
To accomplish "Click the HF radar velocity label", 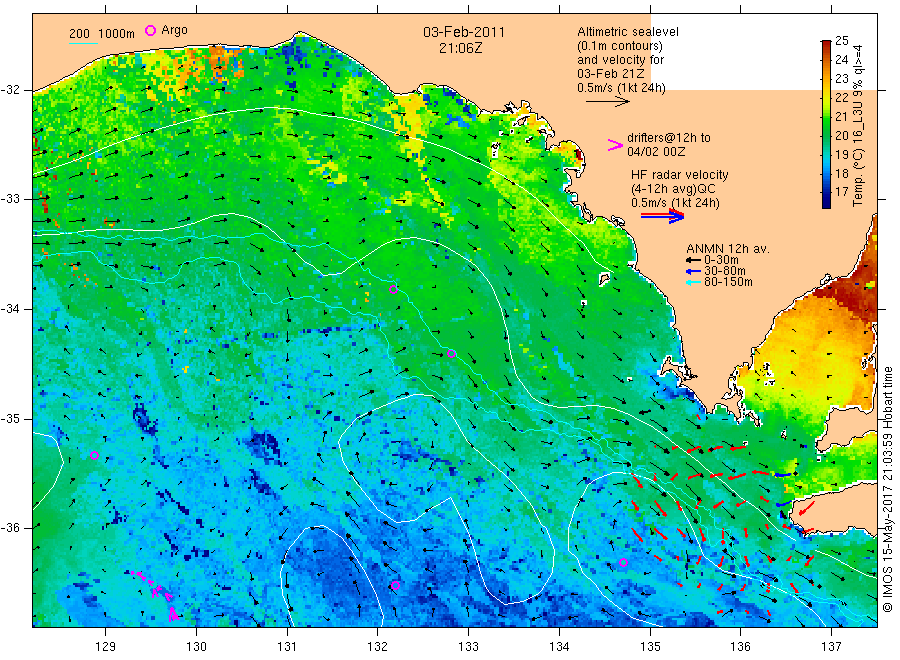I will [680, 175].
